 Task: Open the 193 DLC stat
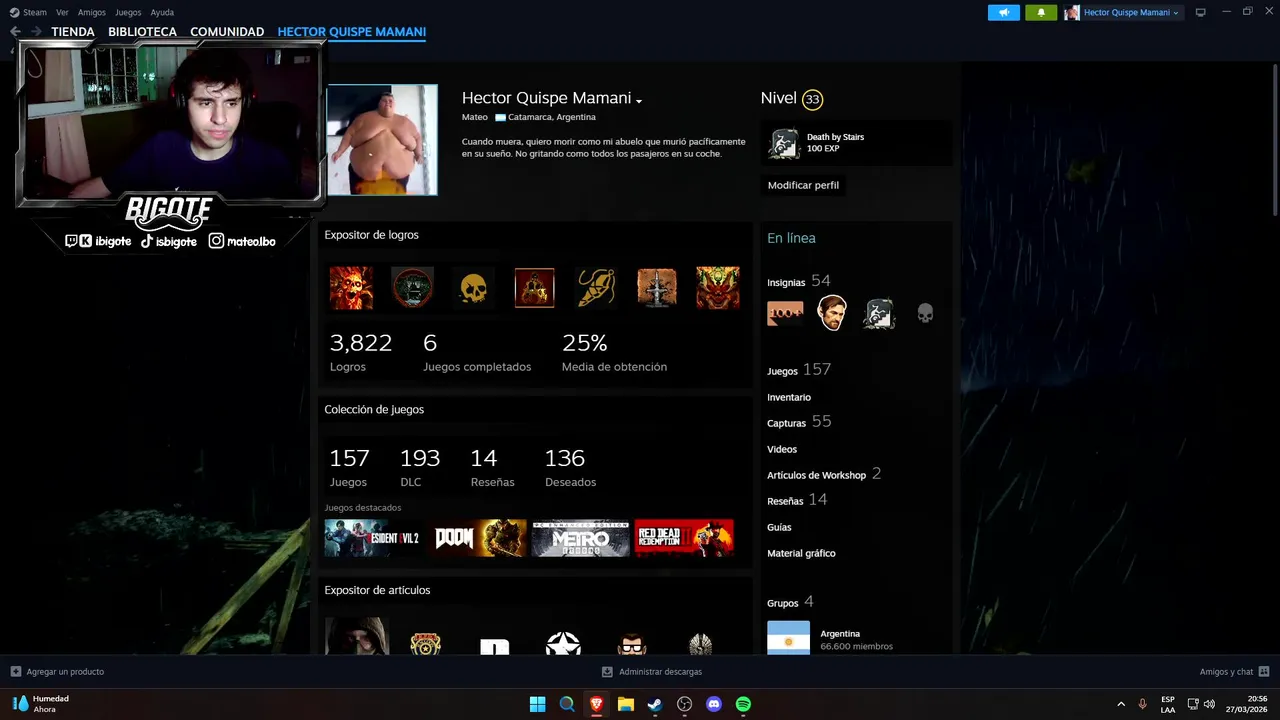(x=419, y=467)
